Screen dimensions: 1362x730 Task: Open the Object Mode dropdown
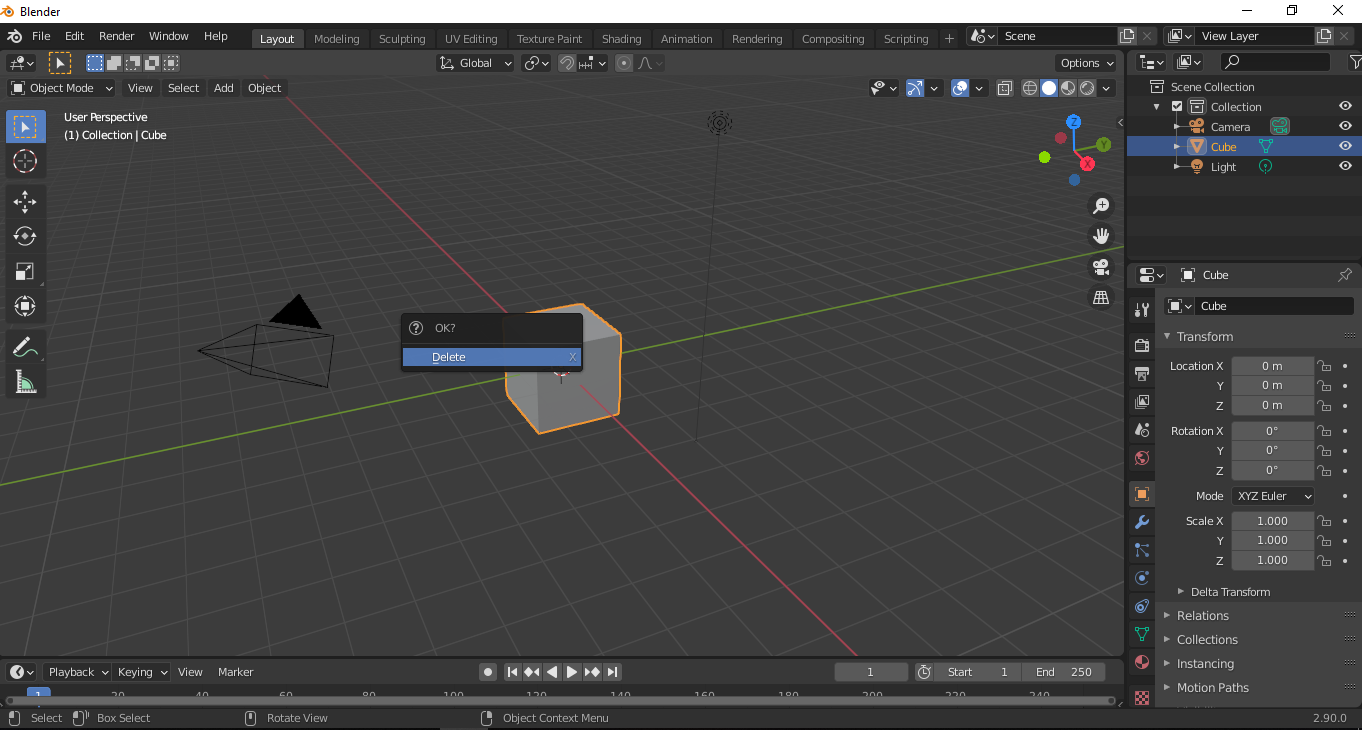tap(60, 88)
